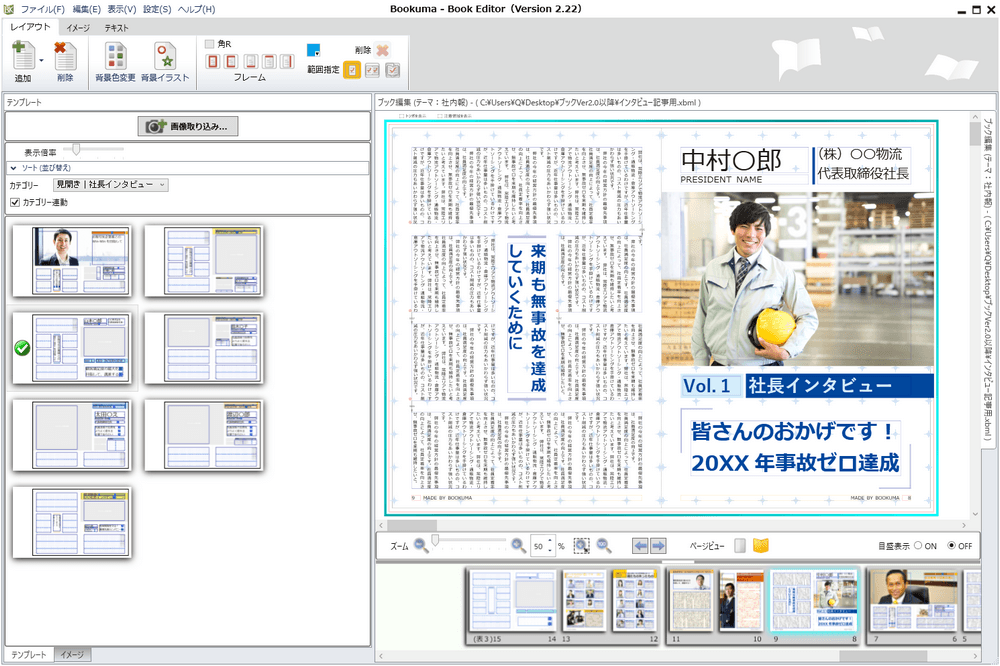
Task: Click the blue next-page arrow icon
Action: pos(658,545)
